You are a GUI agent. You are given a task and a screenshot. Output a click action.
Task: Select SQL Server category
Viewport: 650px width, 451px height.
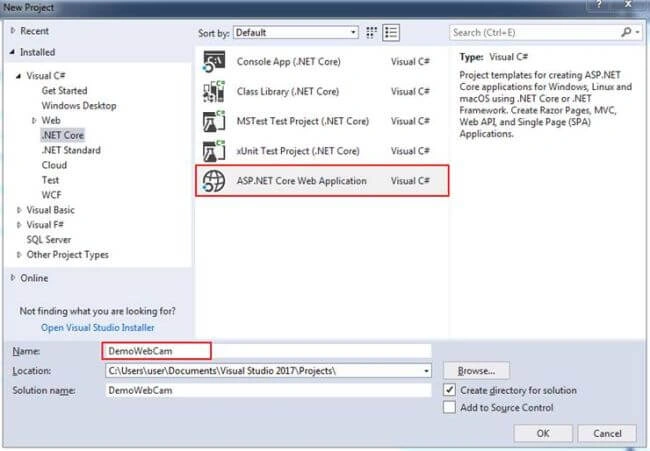(49, 240)
